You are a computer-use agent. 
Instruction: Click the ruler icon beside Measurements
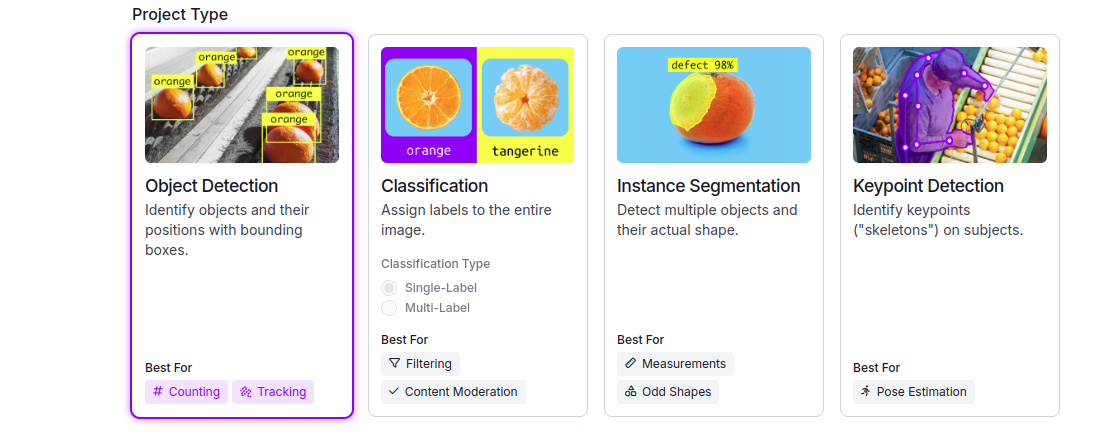pyautogui.click(x=630, y=364)
